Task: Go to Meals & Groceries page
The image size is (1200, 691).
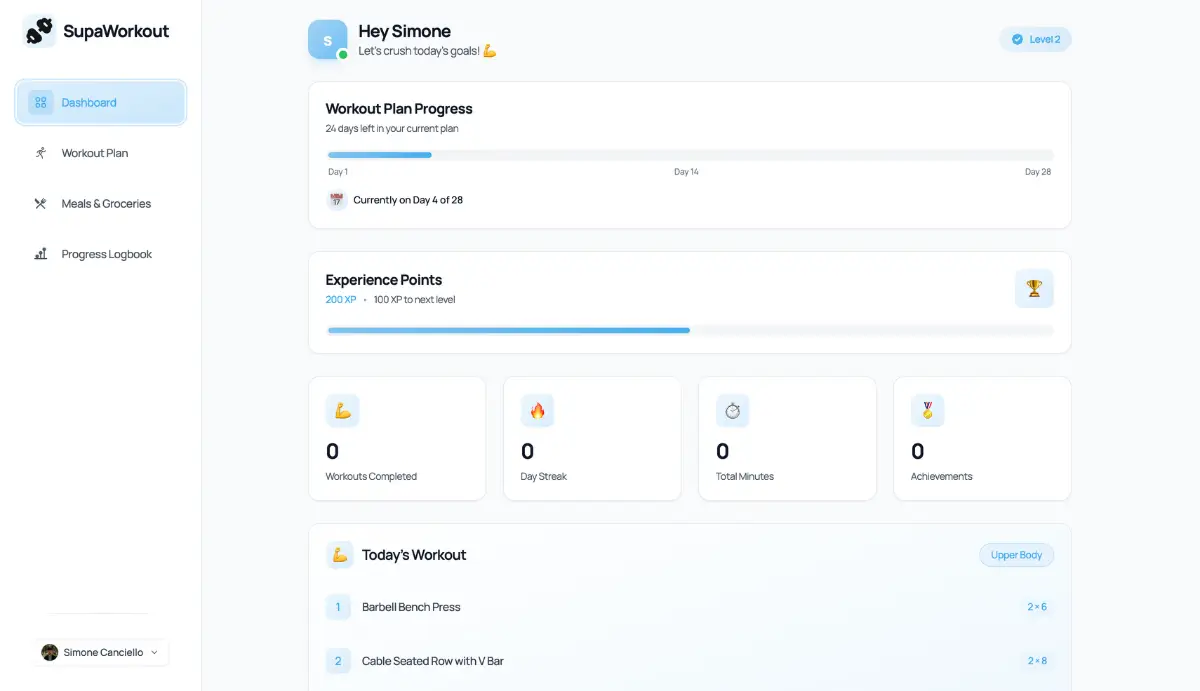Action: click(x=106, y=204)
